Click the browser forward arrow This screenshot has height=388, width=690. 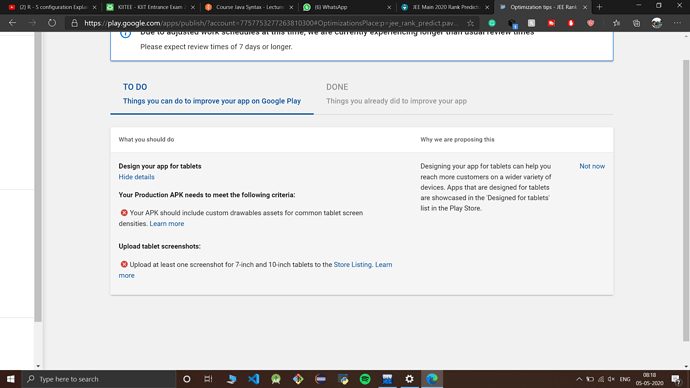click(x=32, y=23)
